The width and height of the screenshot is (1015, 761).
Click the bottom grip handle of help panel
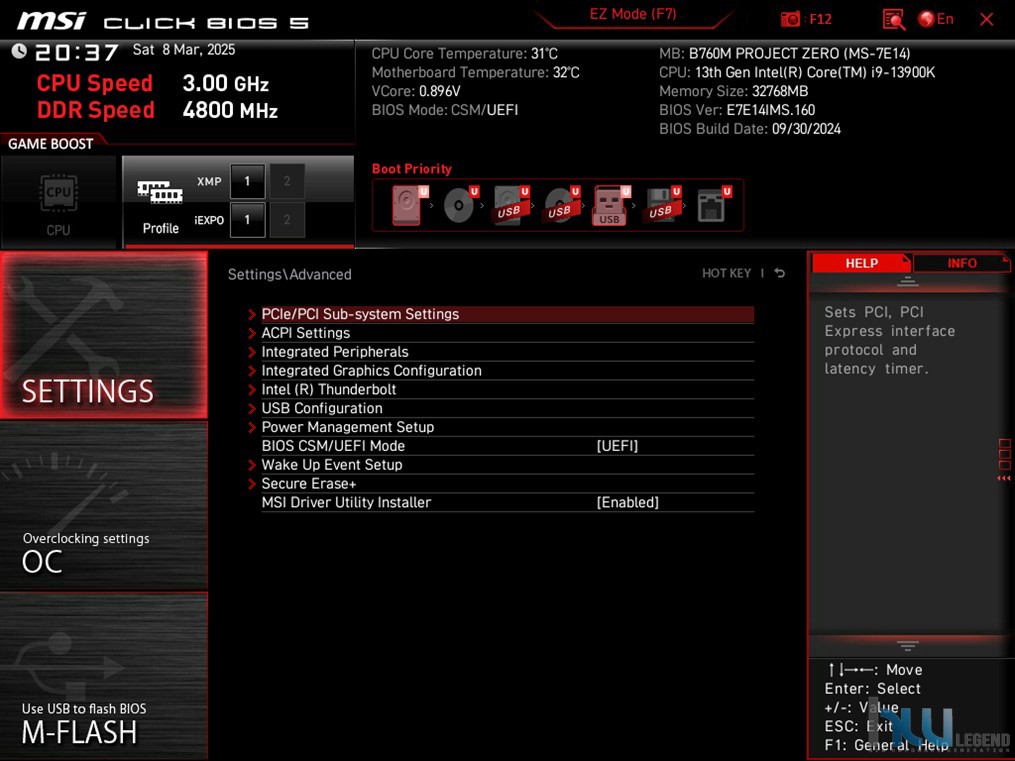click(x=908, y=645)
